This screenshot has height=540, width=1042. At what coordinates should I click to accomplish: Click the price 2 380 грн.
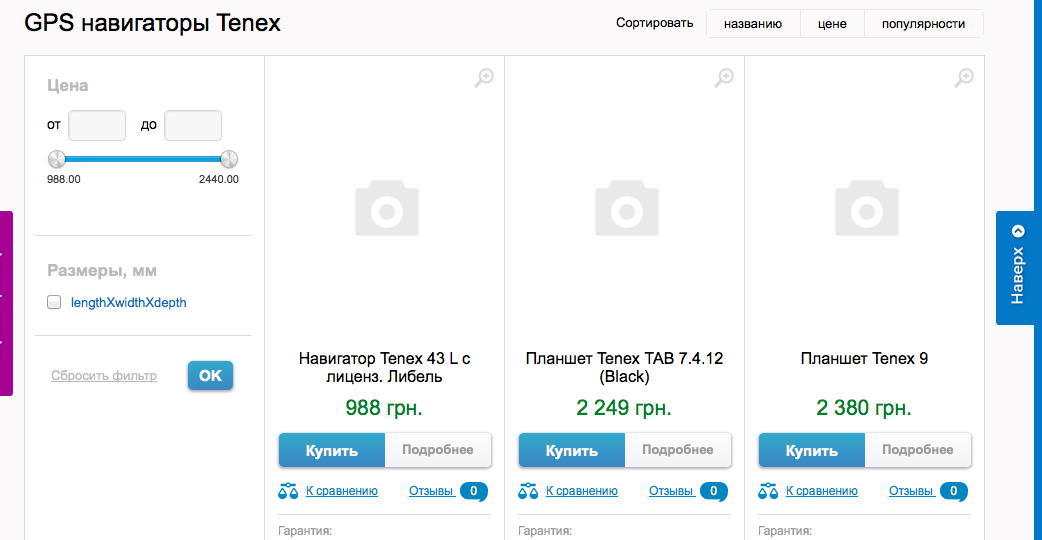tap(864, 407)
